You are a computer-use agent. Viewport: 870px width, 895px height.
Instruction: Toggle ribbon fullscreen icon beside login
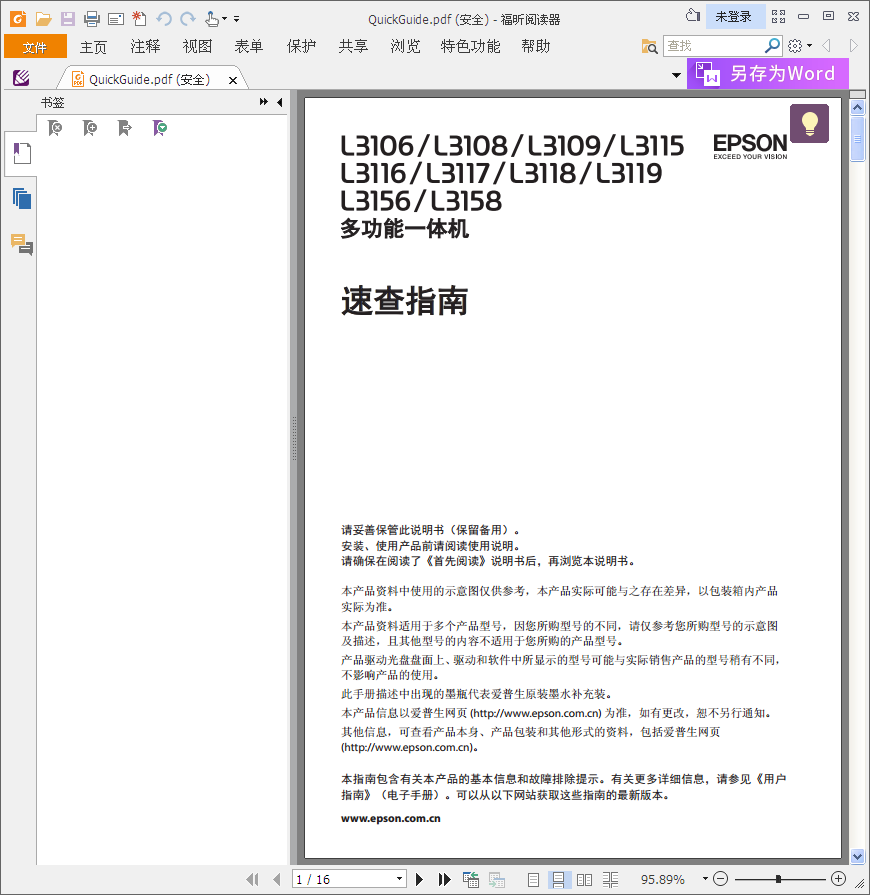778,17
